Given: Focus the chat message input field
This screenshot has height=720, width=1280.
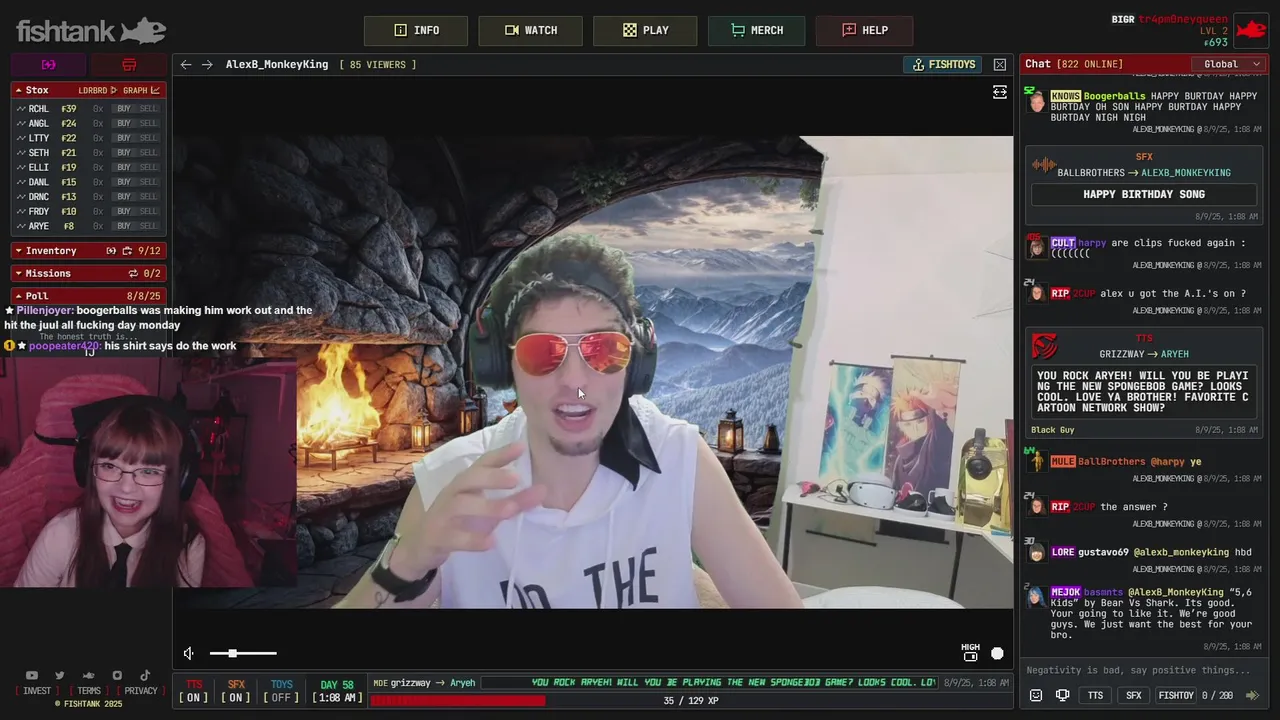Looking at the screenshot, I should pyautogui.click(x=1144, y=670).
